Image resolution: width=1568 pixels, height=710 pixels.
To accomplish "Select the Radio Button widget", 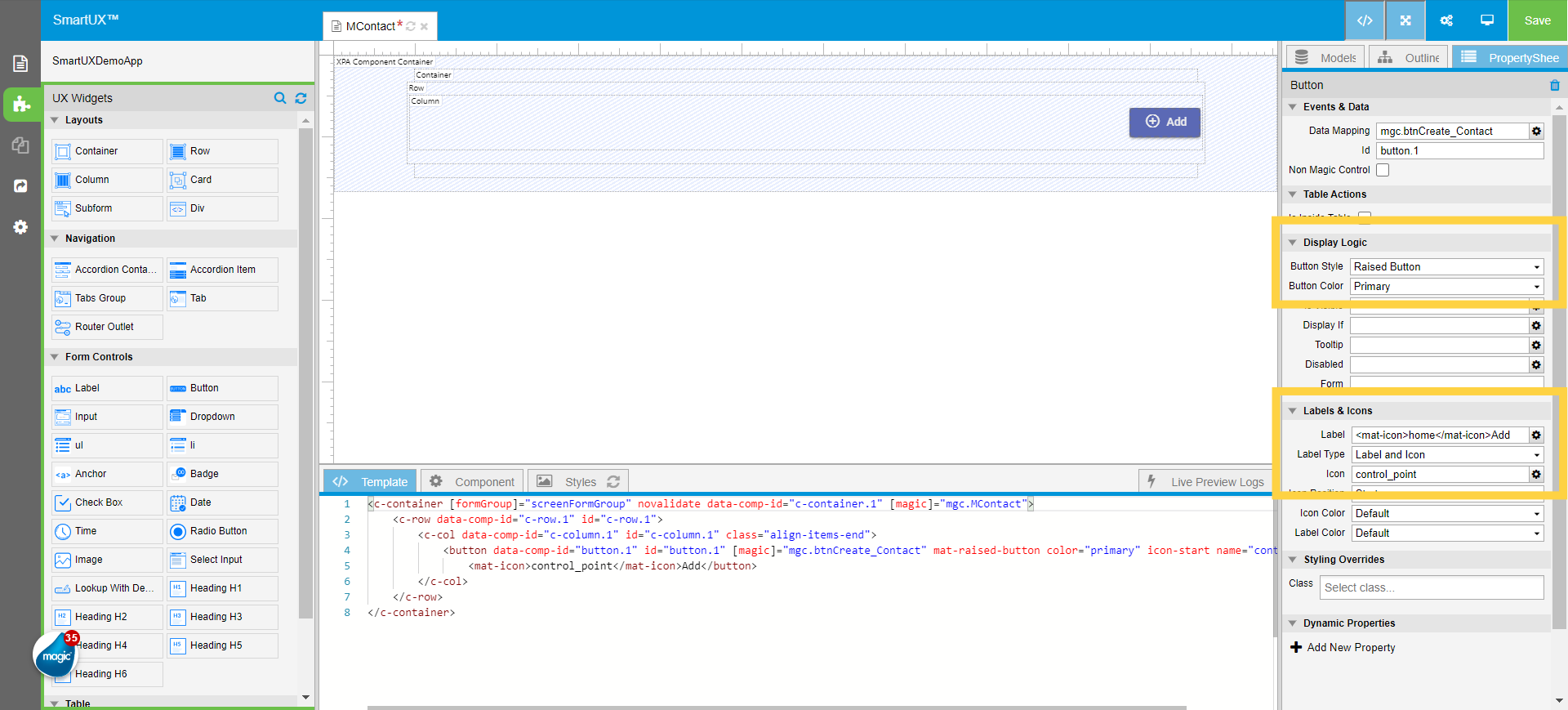I will point(222,531).
